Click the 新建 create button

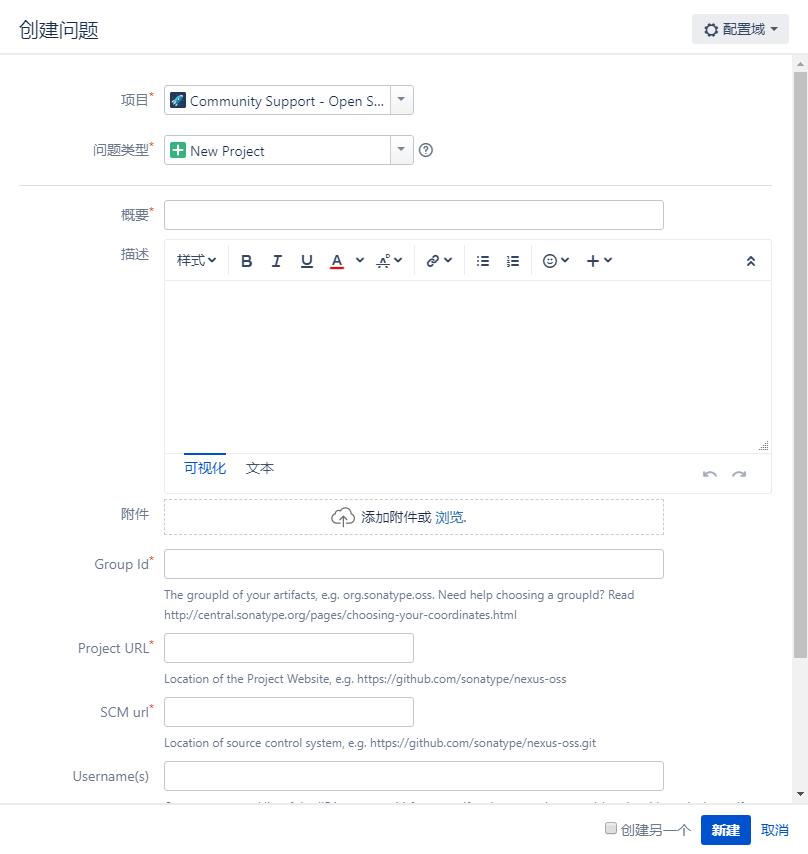point(725,830)
